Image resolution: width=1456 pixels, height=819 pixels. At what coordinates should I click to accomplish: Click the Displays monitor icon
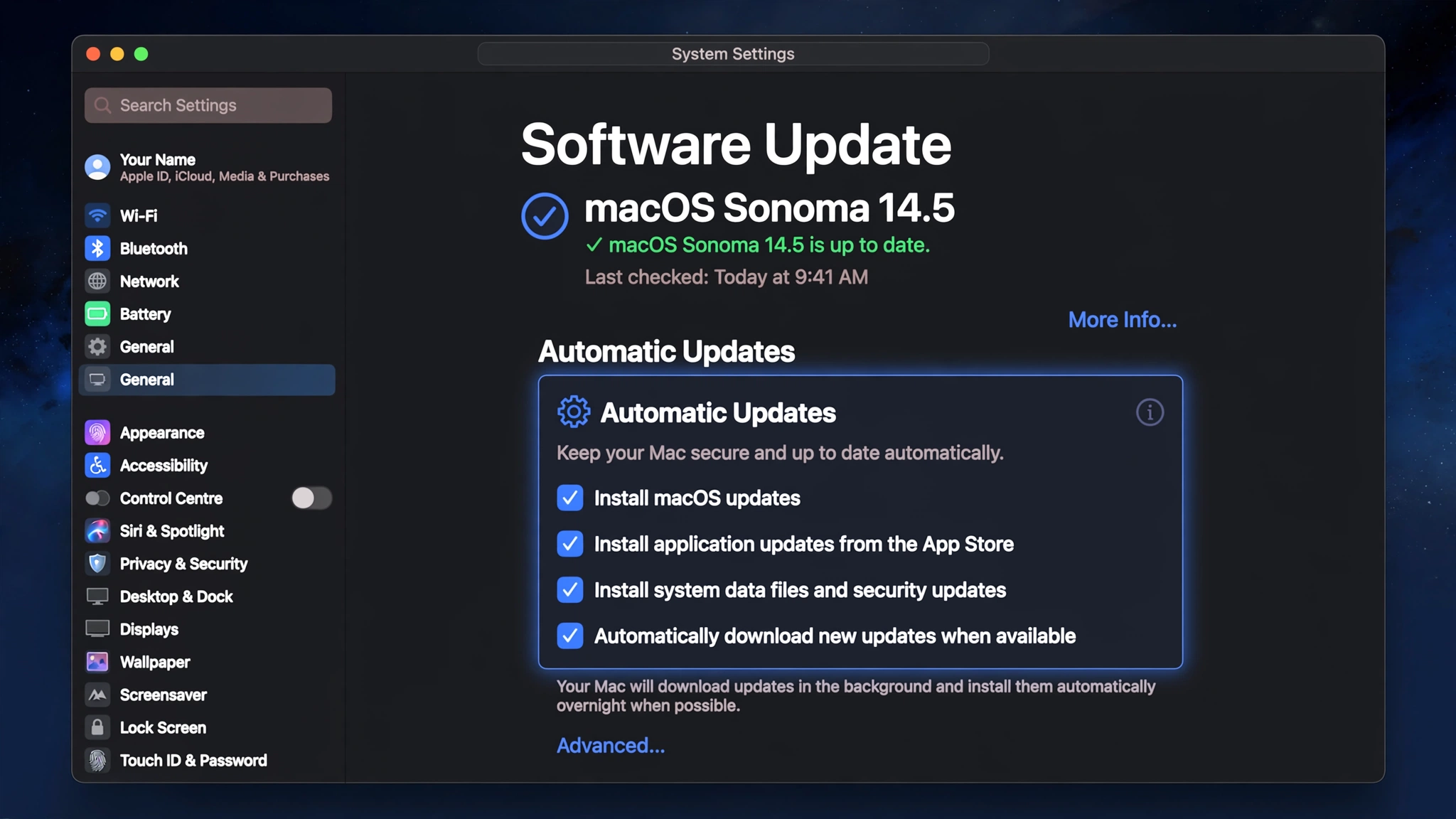click(x=97, y=628)
